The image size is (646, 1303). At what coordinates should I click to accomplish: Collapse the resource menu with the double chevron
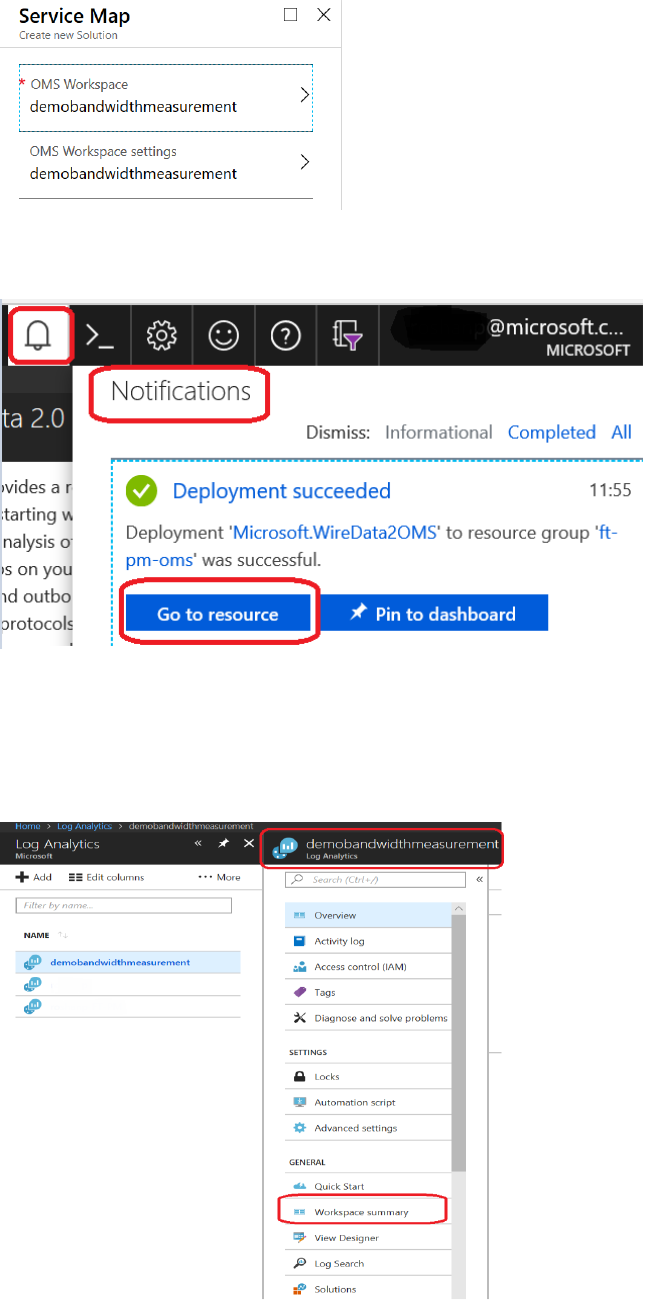pos(479,880)
